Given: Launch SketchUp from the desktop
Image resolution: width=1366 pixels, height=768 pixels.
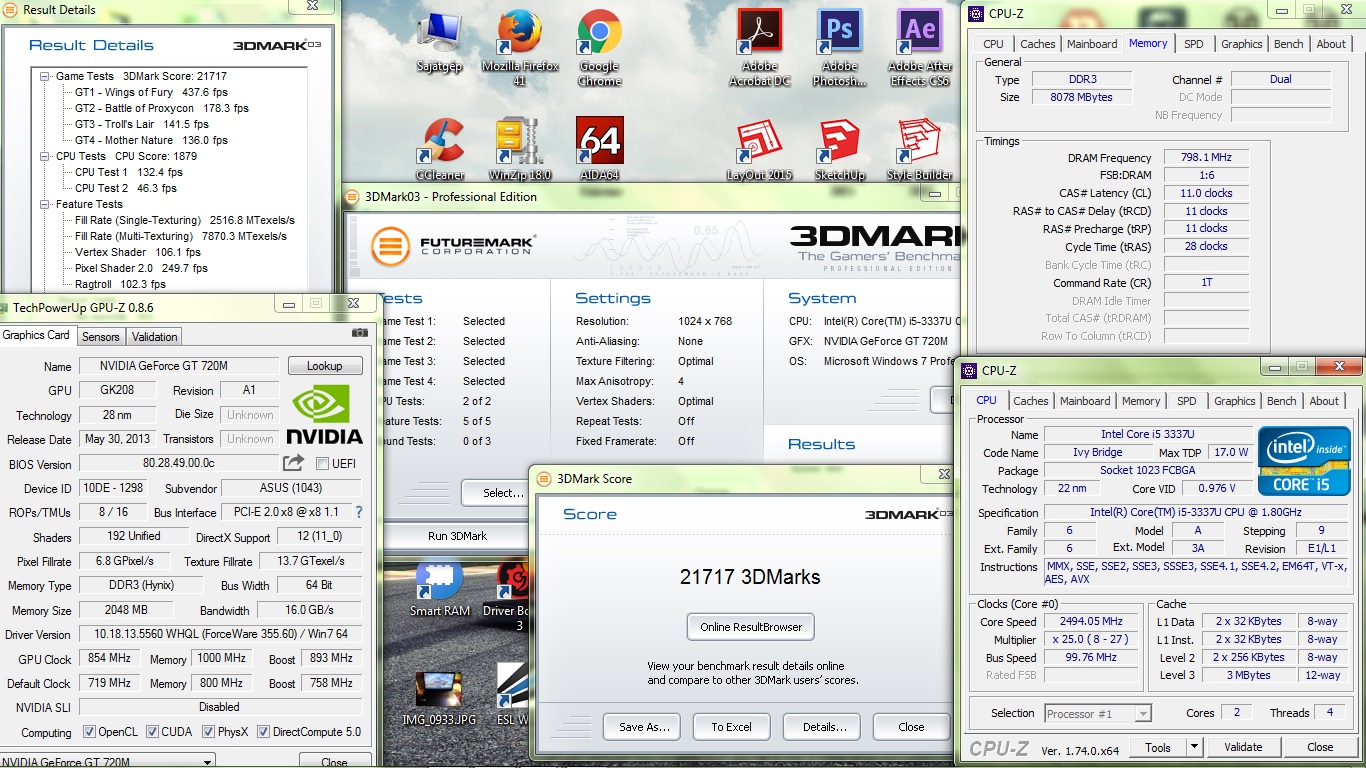Looking at the screenshot, I should point(839,149).
